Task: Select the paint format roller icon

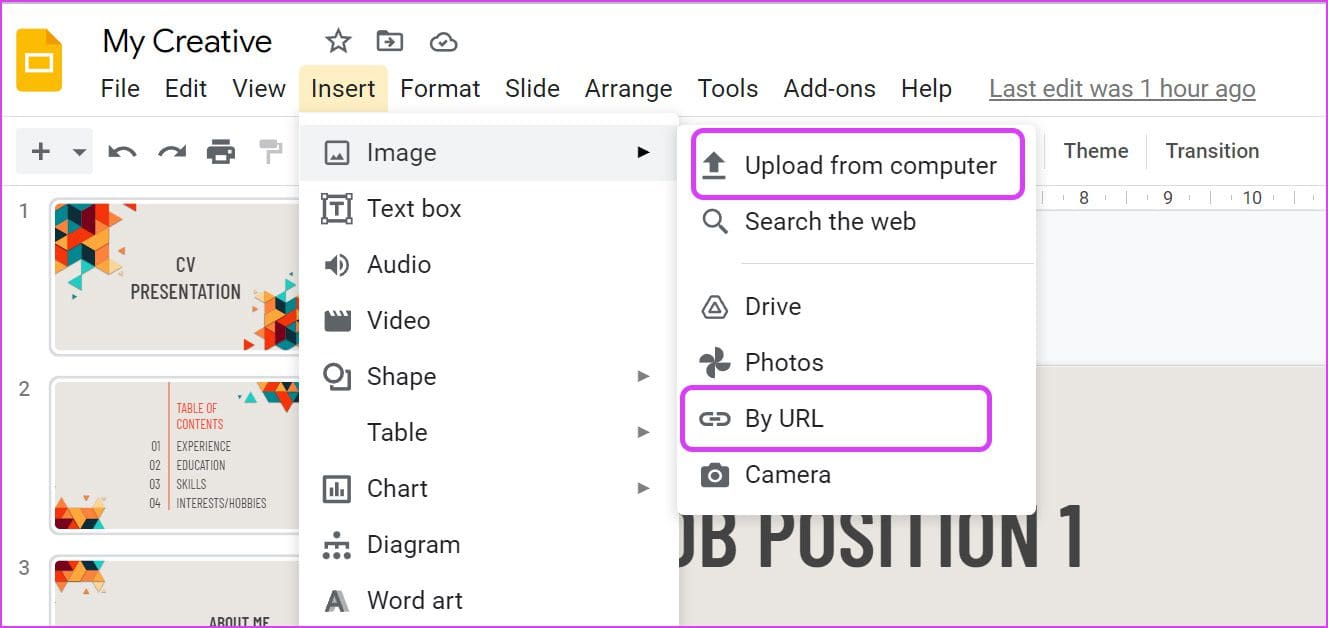Action: (270, 152)
